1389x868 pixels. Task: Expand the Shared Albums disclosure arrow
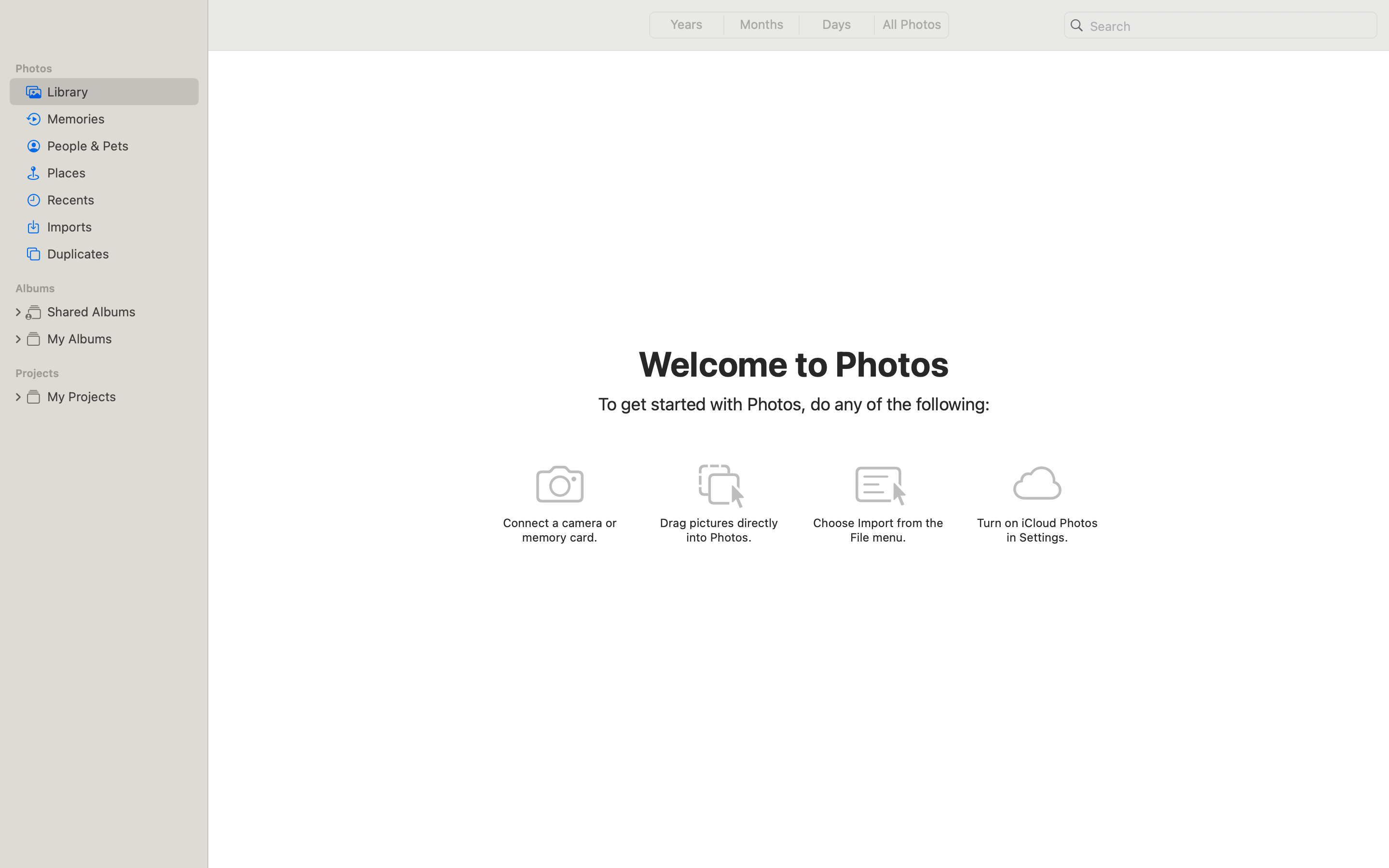point(18,312)
